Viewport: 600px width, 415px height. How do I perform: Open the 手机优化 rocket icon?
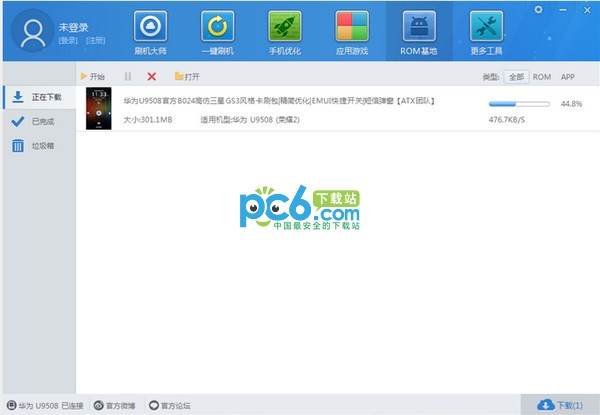point(285,26)
